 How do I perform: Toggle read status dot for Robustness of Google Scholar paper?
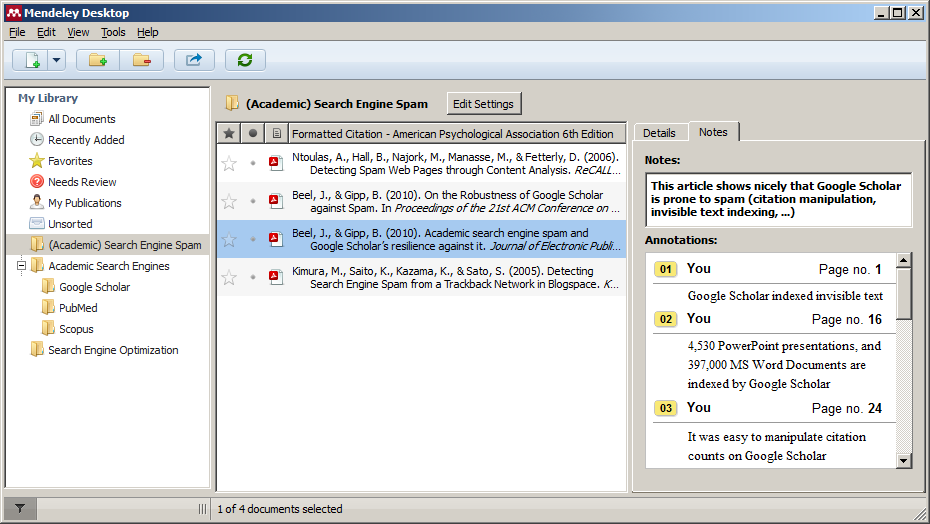(x=253, y=201)
